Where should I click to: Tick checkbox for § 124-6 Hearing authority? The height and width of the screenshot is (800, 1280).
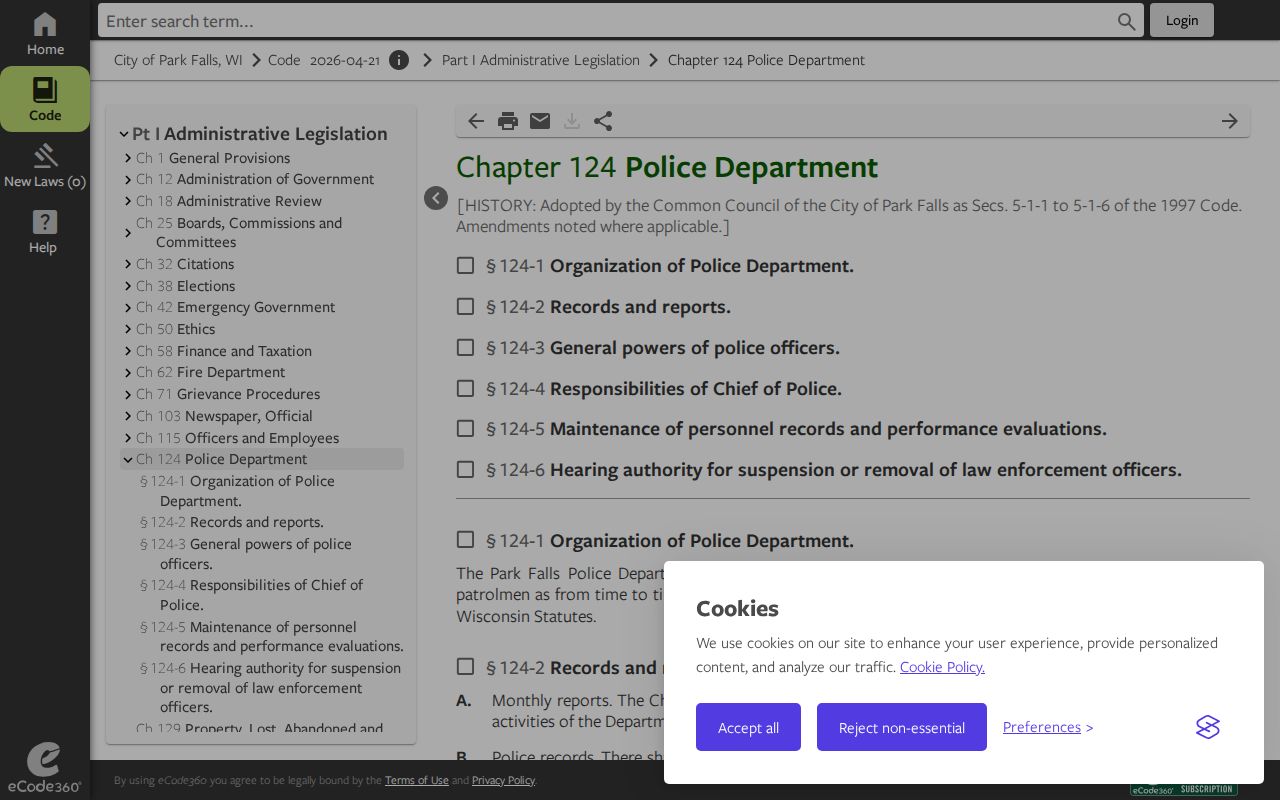(465, 470)
